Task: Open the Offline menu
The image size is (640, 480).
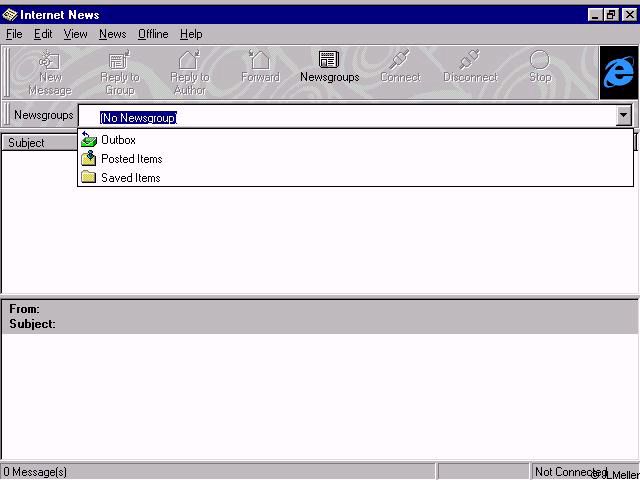Action: pos(153,34)
